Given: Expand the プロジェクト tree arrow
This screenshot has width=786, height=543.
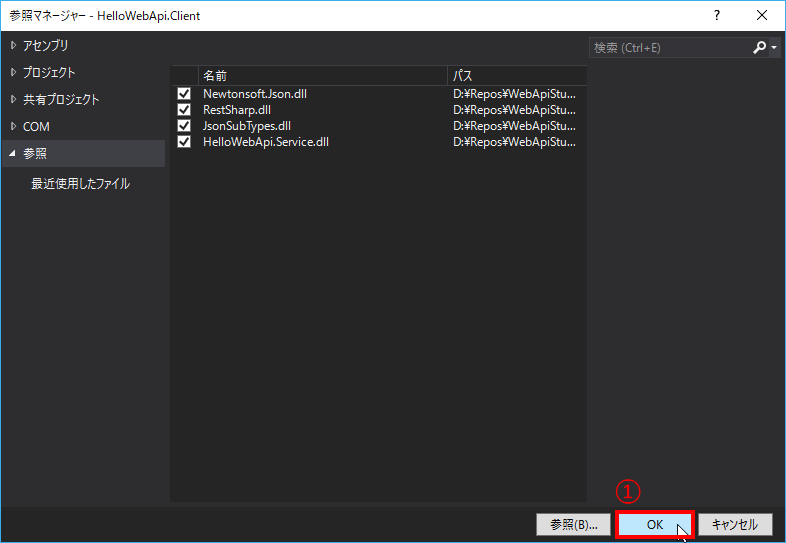Looking at the screenshot, I should 13,72.
